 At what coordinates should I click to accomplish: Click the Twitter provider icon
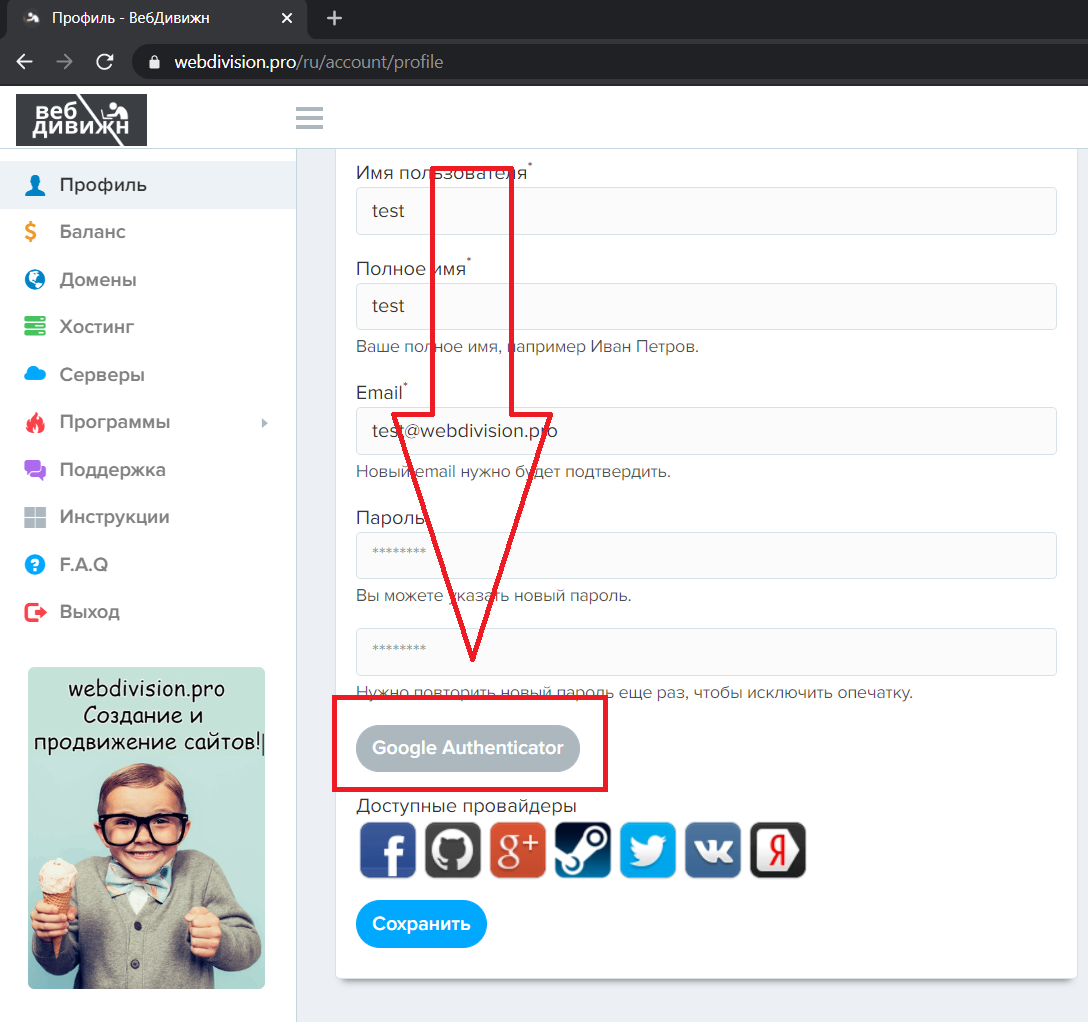pos(647,851)
